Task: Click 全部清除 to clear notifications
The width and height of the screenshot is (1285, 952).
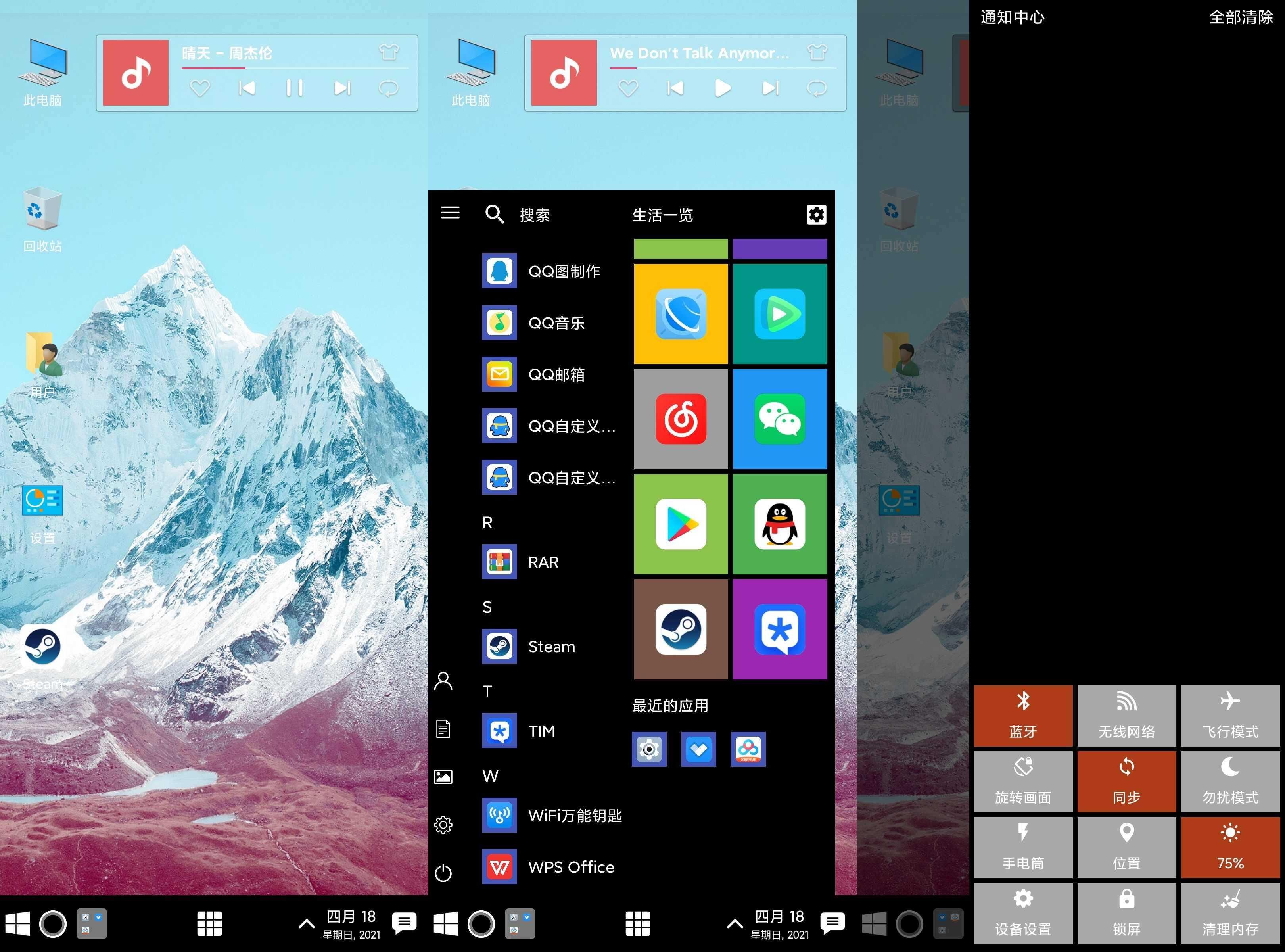Action: pyautogui.click(x=1241, y=17)
